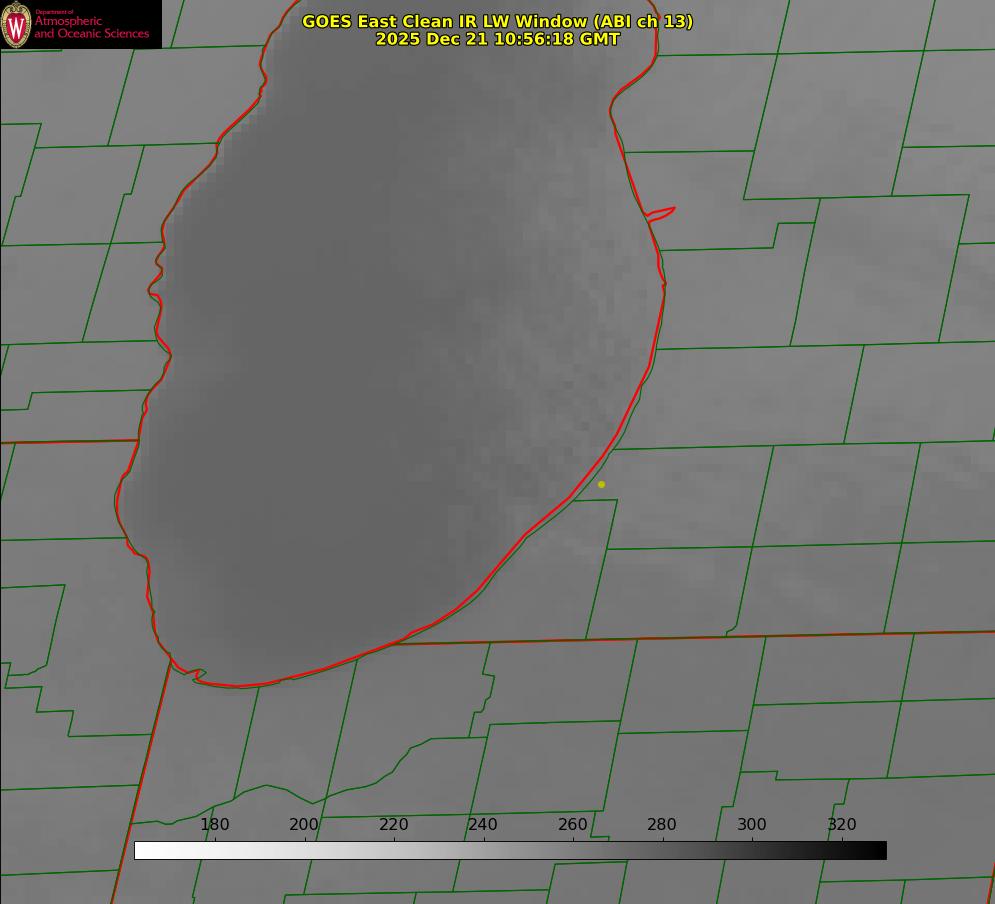This screenshot has height=904, width=995.
Task: Click the 200 colorbar label
Action: (304, 824)
